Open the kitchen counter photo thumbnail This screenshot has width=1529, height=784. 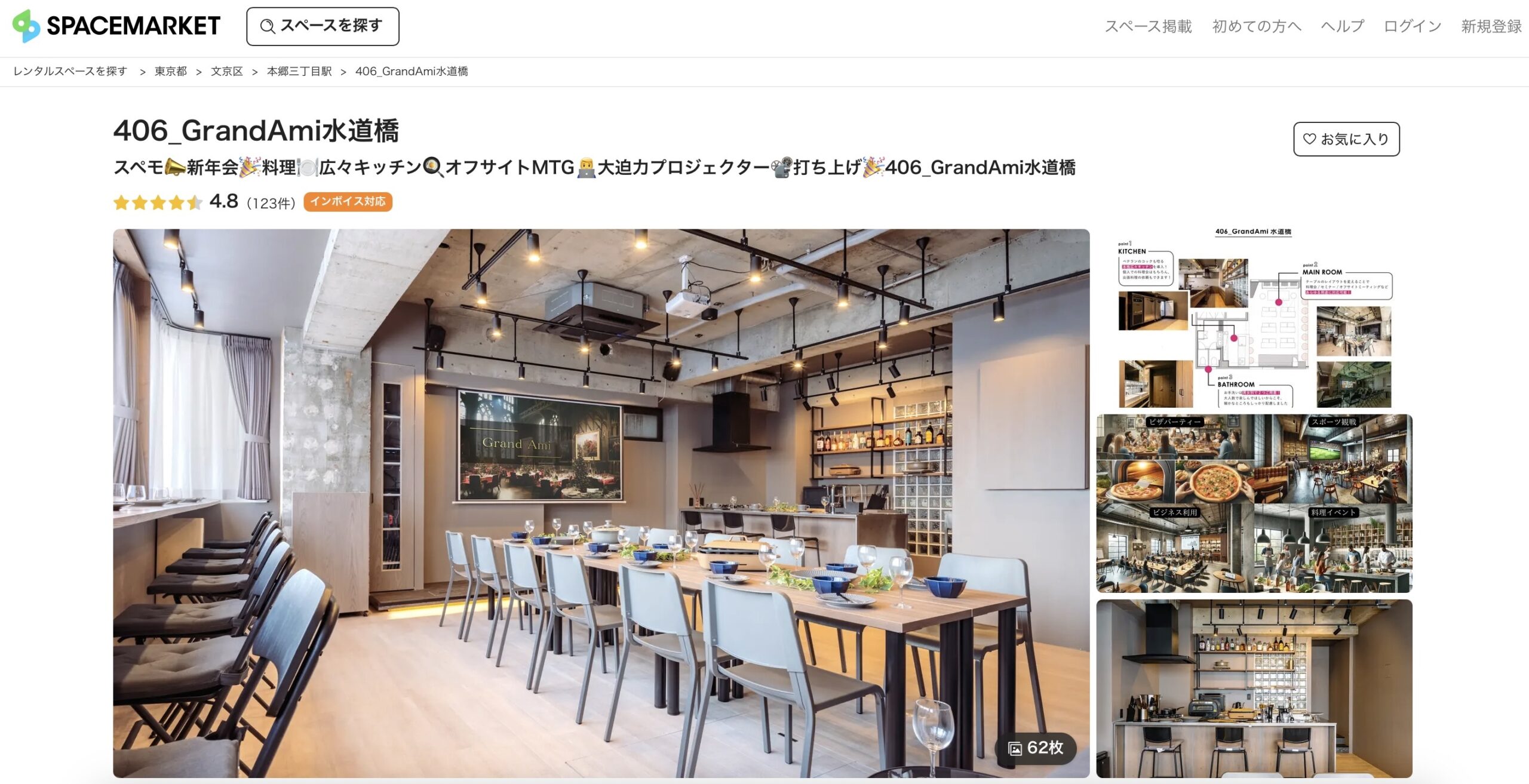click(x=1254, y=688)
